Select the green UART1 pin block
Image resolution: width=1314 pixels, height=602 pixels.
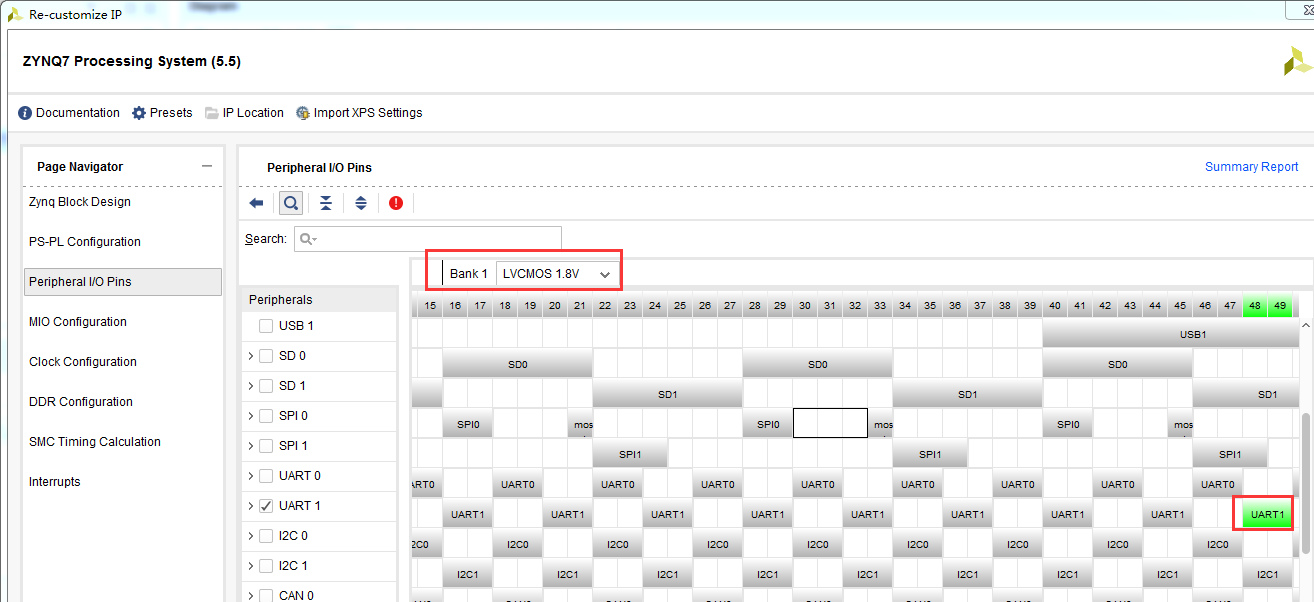(1267, 515)
